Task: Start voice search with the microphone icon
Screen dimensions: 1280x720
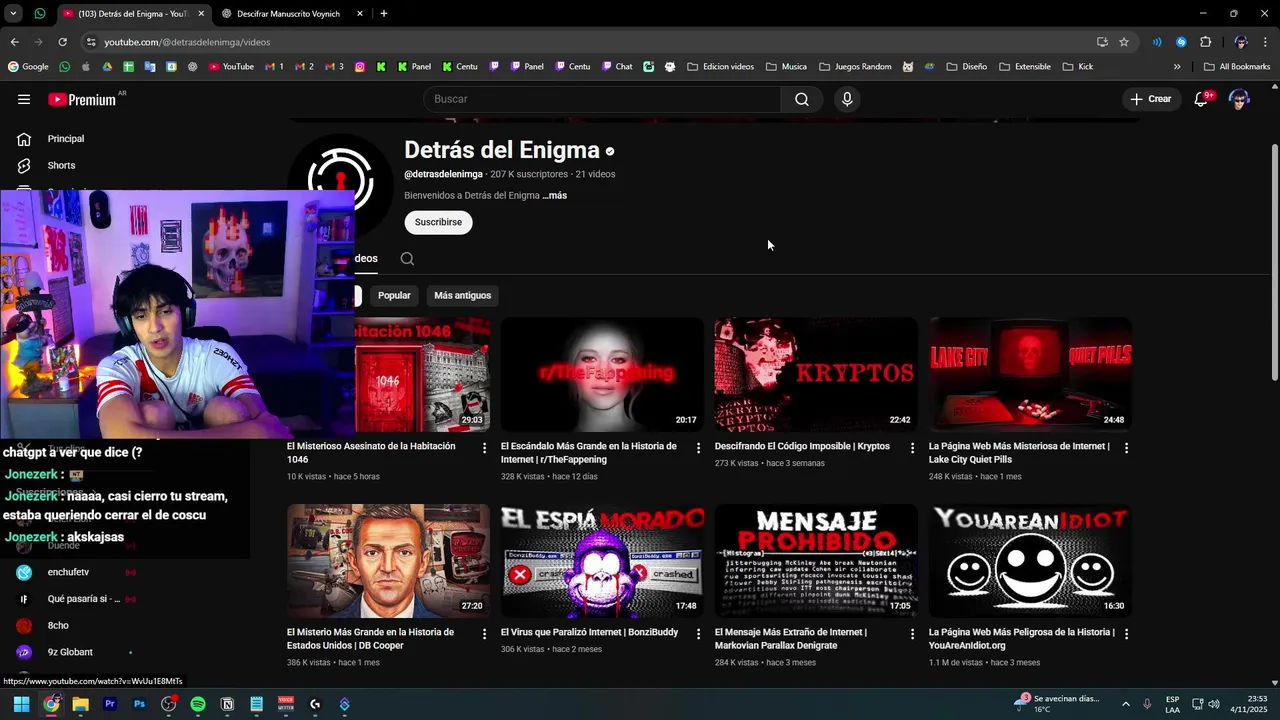Action: click(x=847, y=99)
